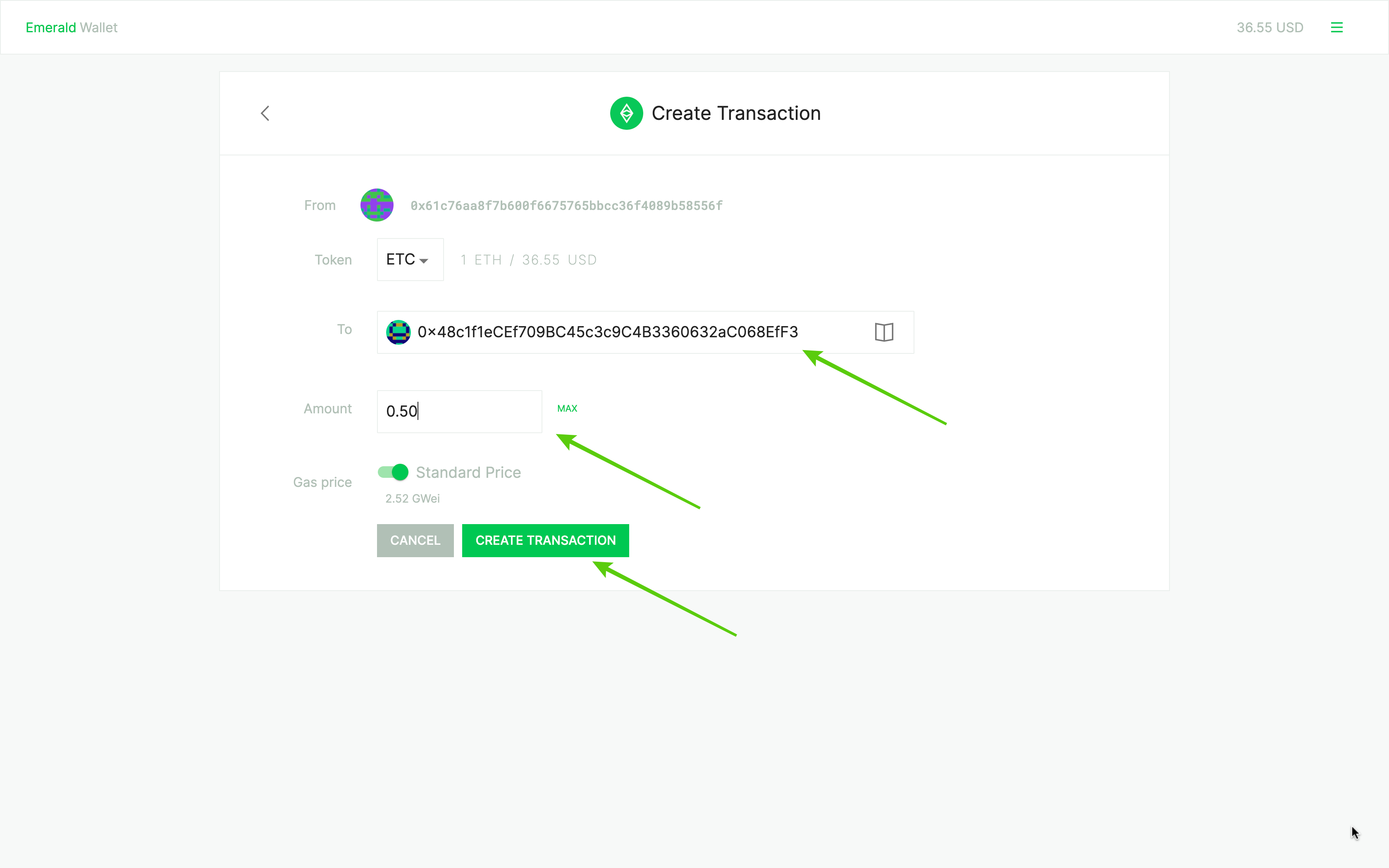
Task: Click CANCEL to discard transaction
Action: coord(415,540)
